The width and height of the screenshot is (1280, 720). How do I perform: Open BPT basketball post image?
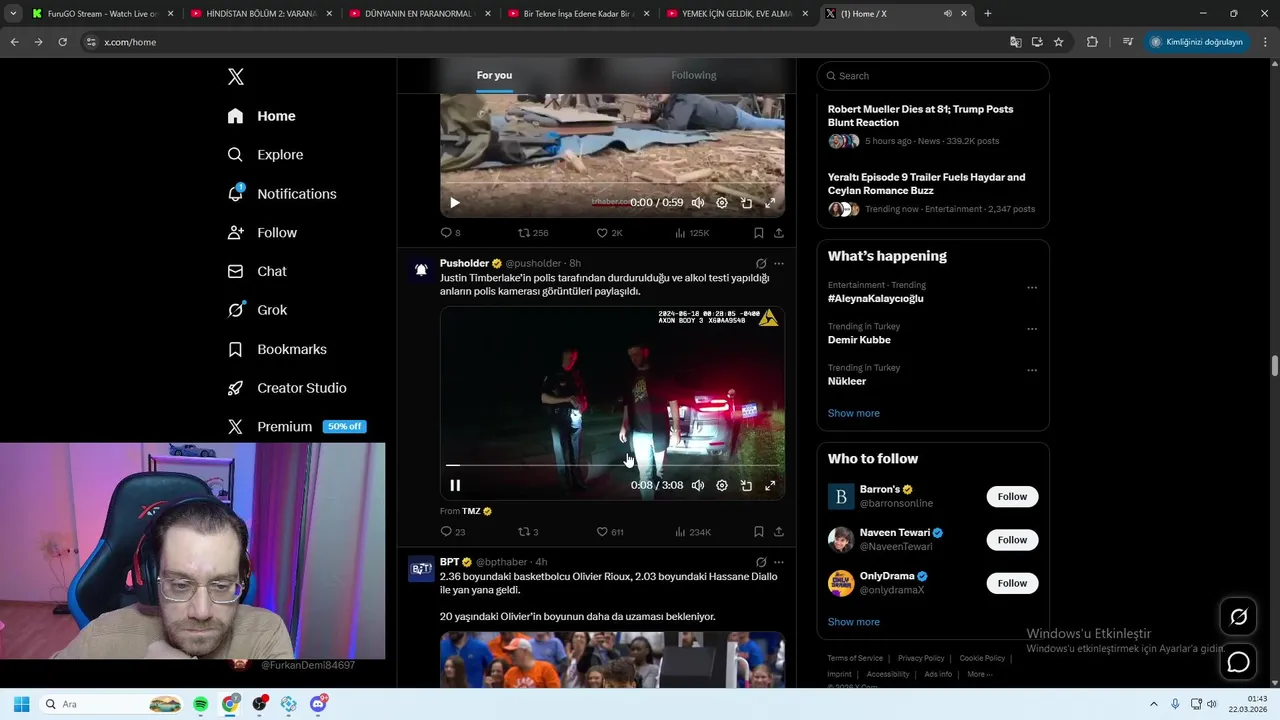click(x=612, y=659)
